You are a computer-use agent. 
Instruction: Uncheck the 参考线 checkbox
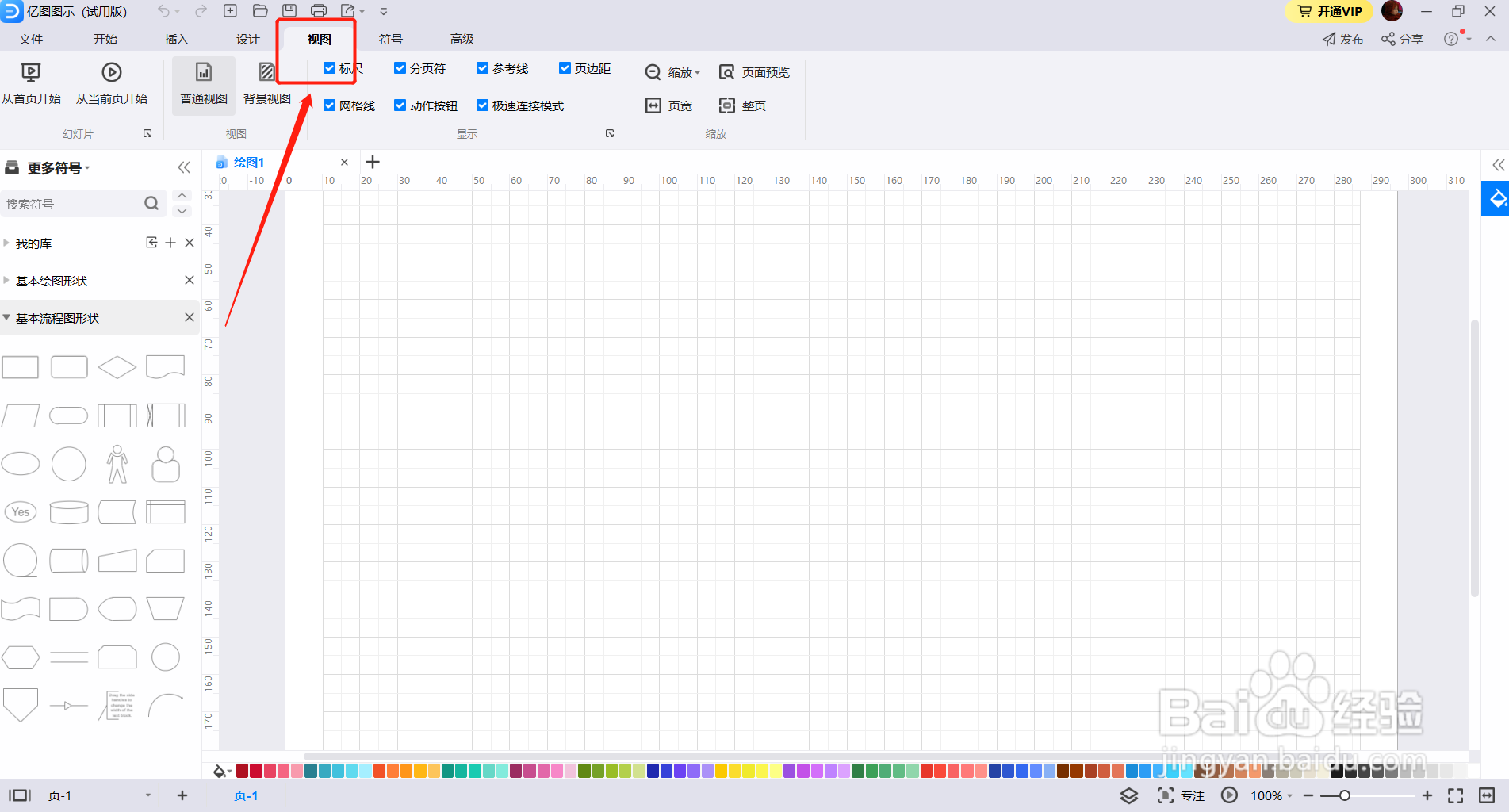482,68
